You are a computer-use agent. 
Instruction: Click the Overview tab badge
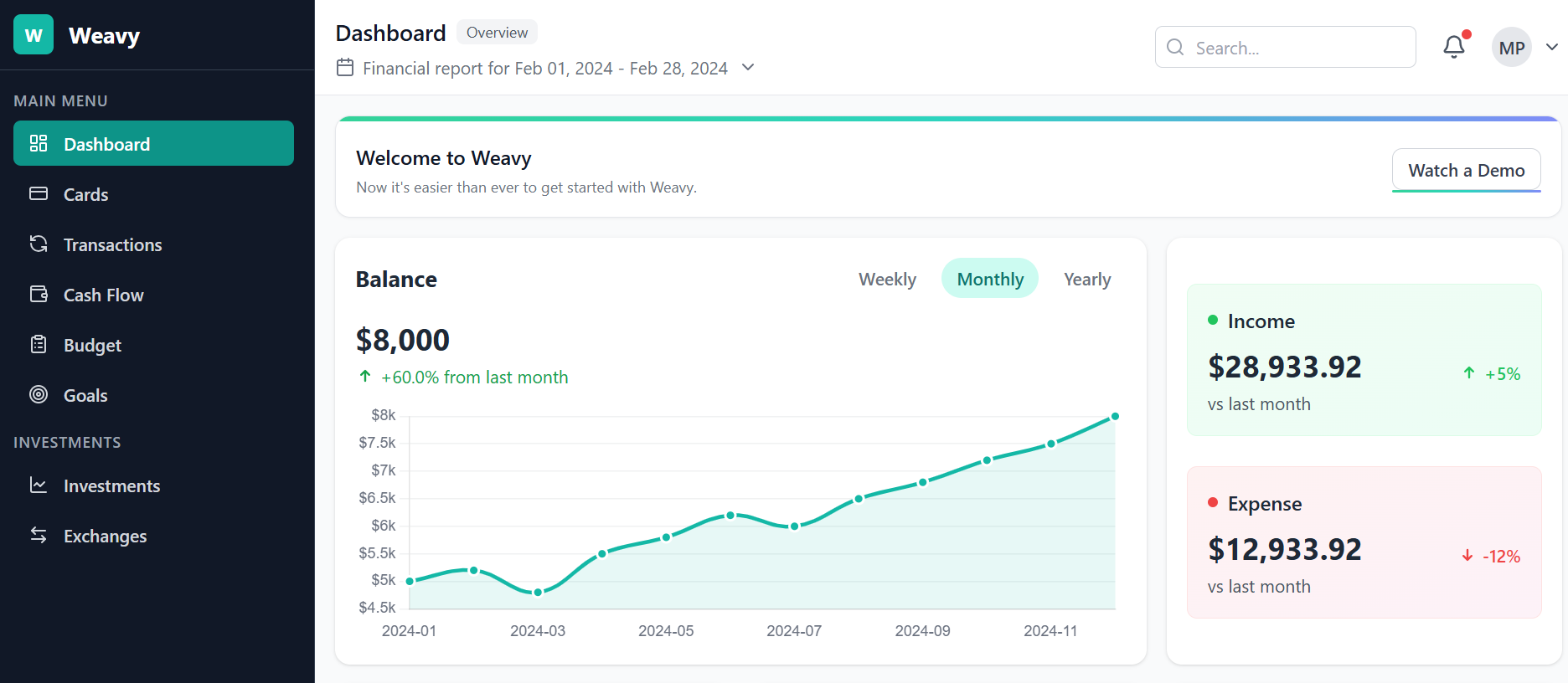(497, 33)
